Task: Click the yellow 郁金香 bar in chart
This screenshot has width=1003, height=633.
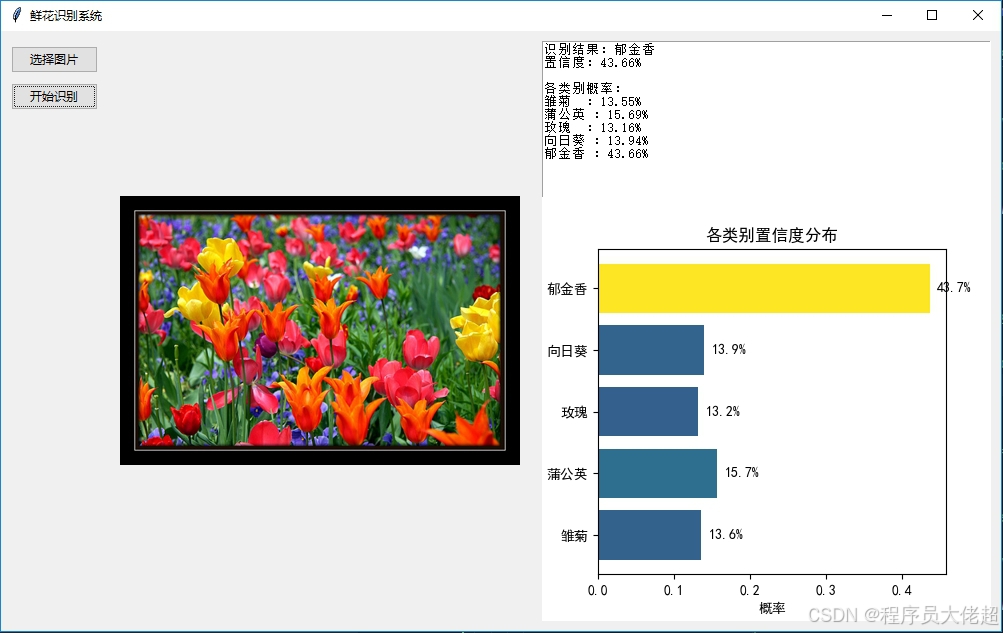Action: click(x=764, y=288)
